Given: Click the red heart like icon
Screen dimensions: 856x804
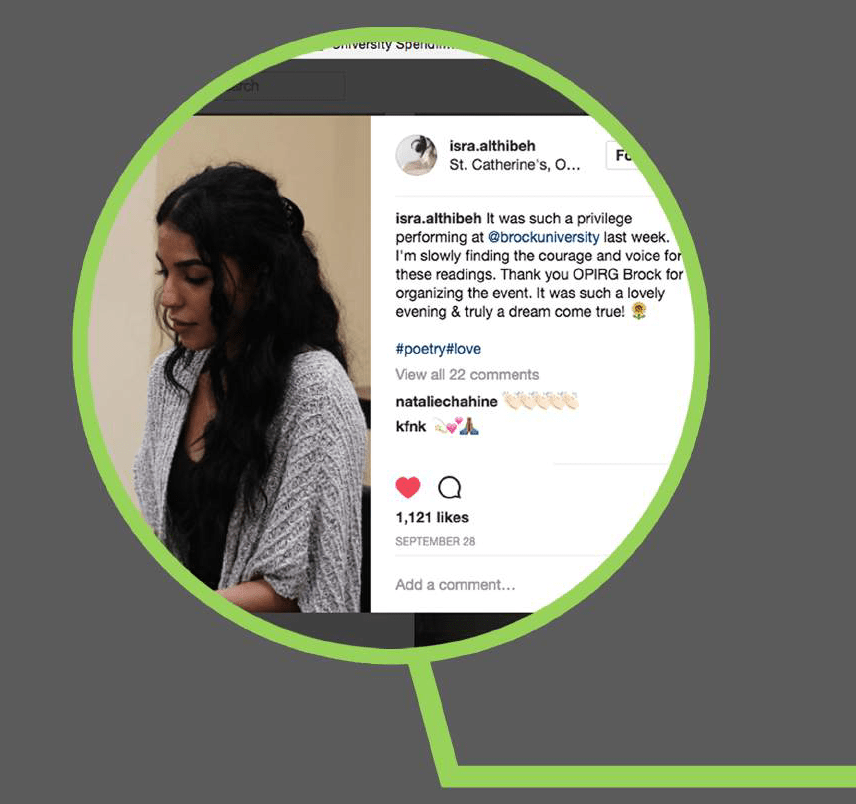Looking at the screenshot, I should coord(408,487).
